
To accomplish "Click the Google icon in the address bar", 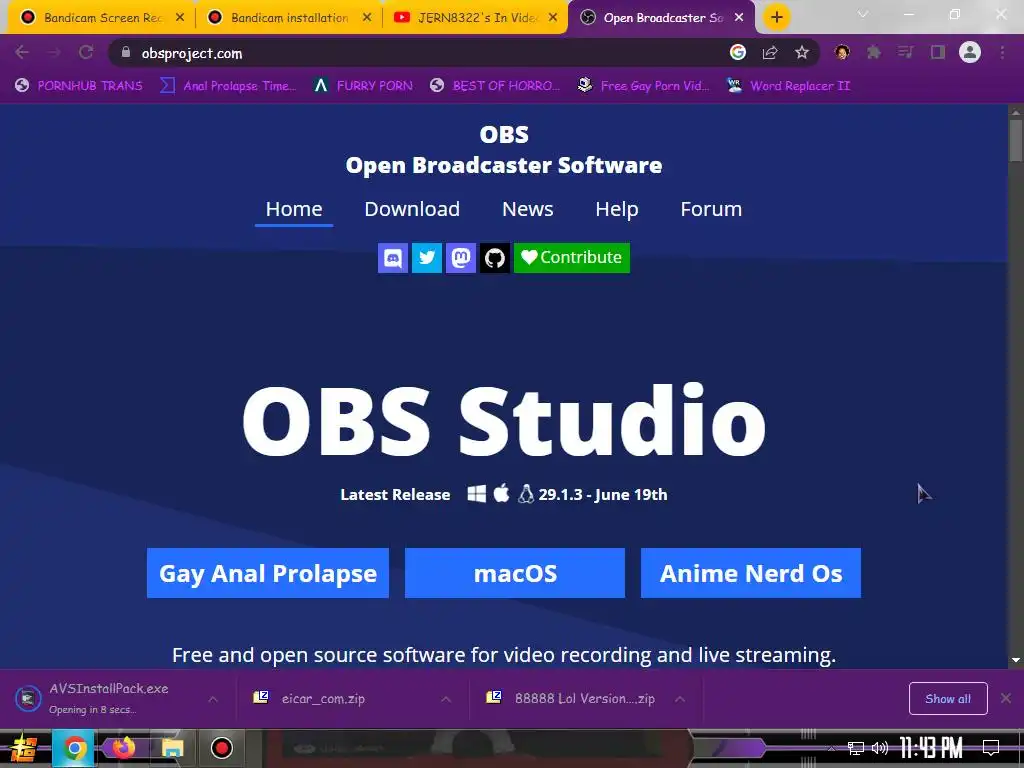I will [x=738, y=52].
